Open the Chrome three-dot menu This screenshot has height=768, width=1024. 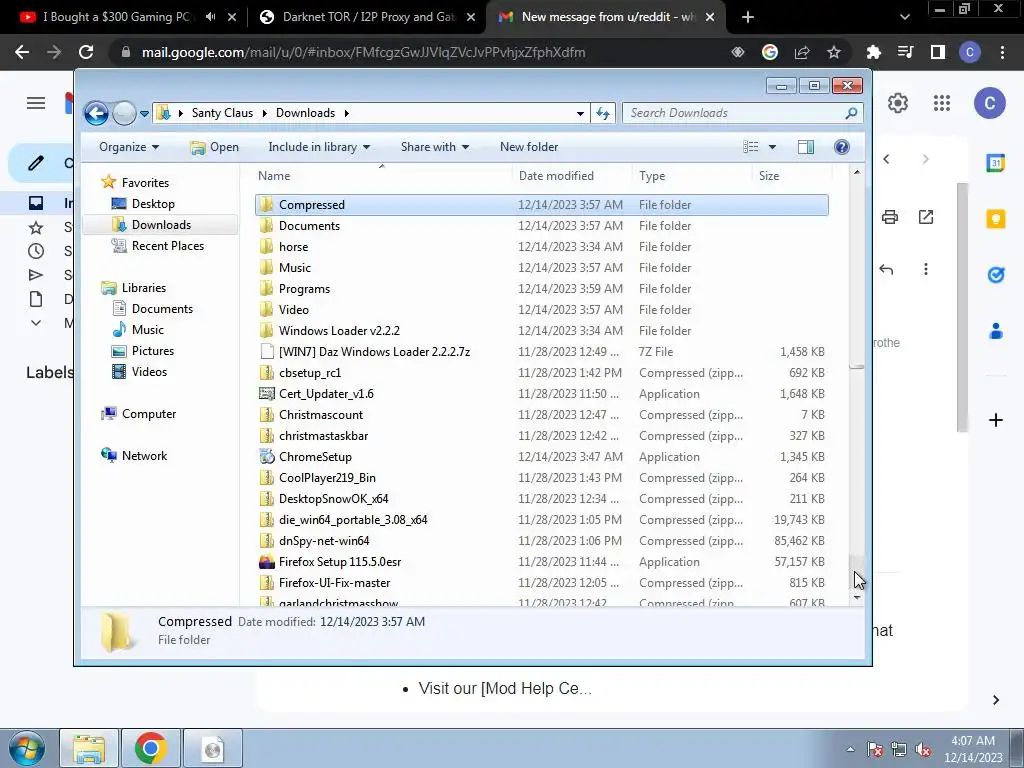tap(1002, 52)
